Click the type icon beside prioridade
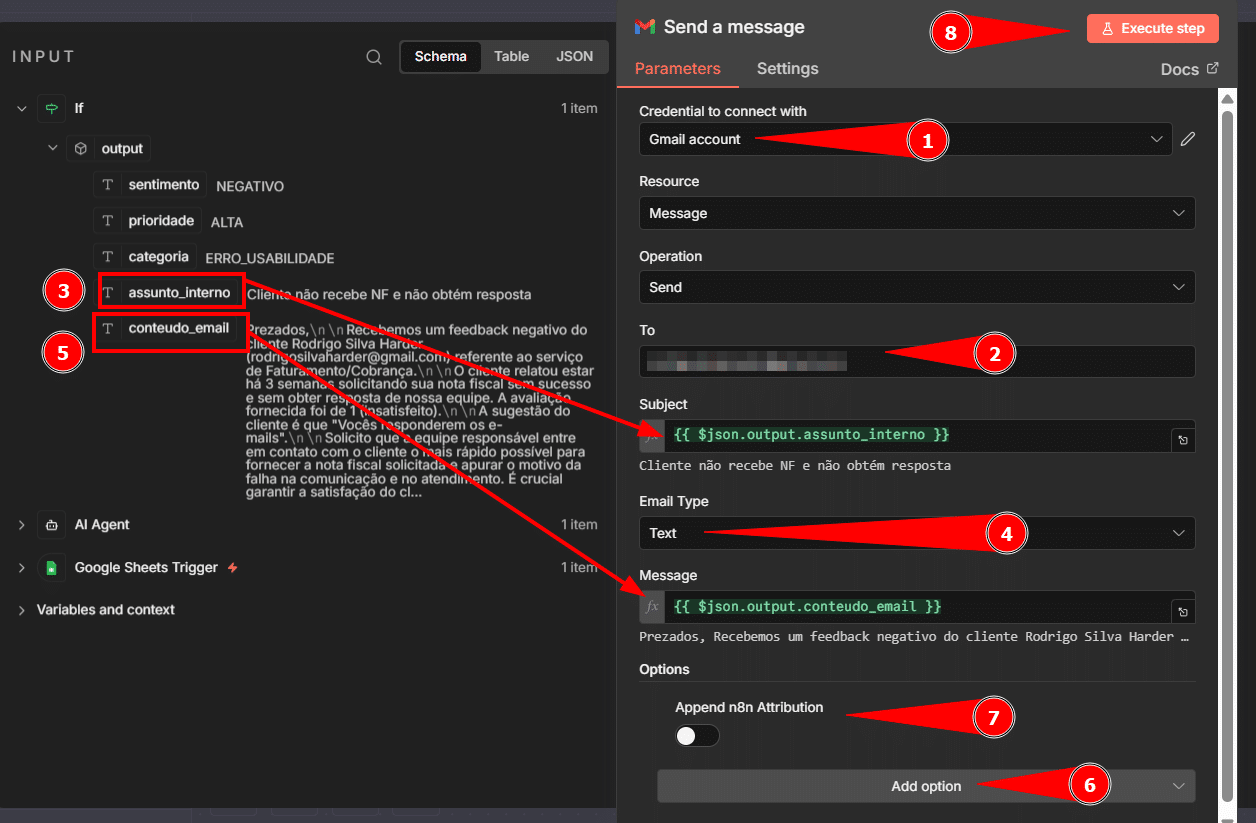The height and width of the screenshot is (823, 1256). pyautogui.click(x=108, y=221)
